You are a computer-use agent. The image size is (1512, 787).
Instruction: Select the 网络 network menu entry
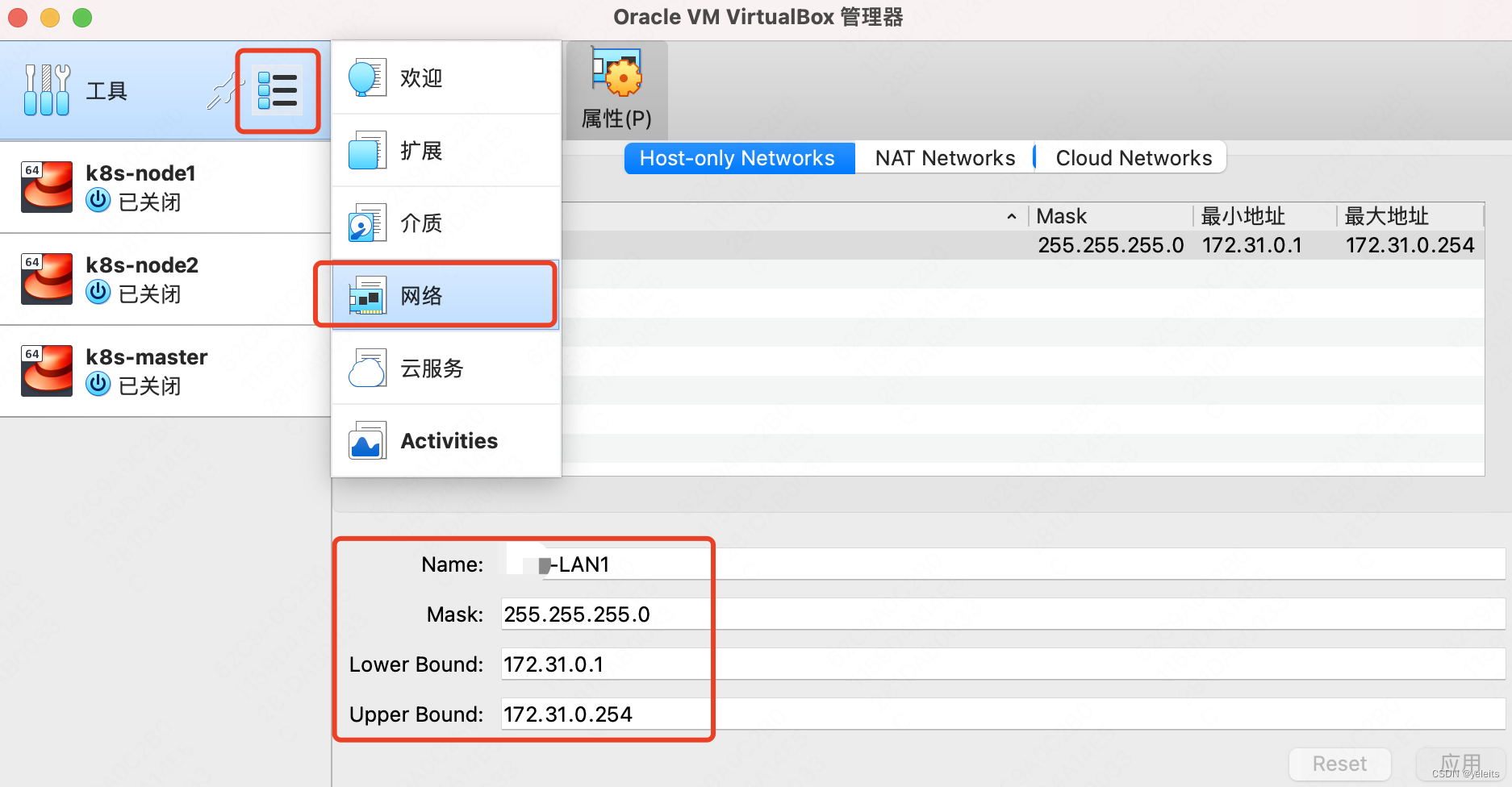click(x=446, y=295)
